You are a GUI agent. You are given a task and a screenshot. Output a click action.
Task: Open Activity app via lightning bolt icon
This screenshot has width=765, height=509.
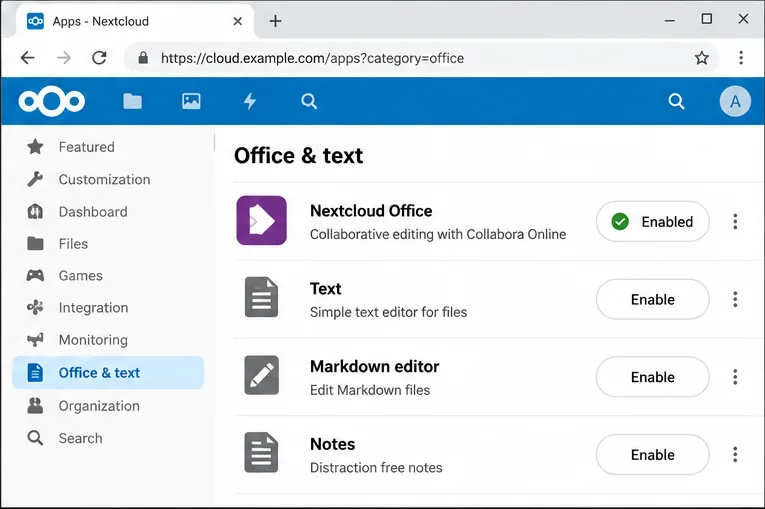[250, 101]
